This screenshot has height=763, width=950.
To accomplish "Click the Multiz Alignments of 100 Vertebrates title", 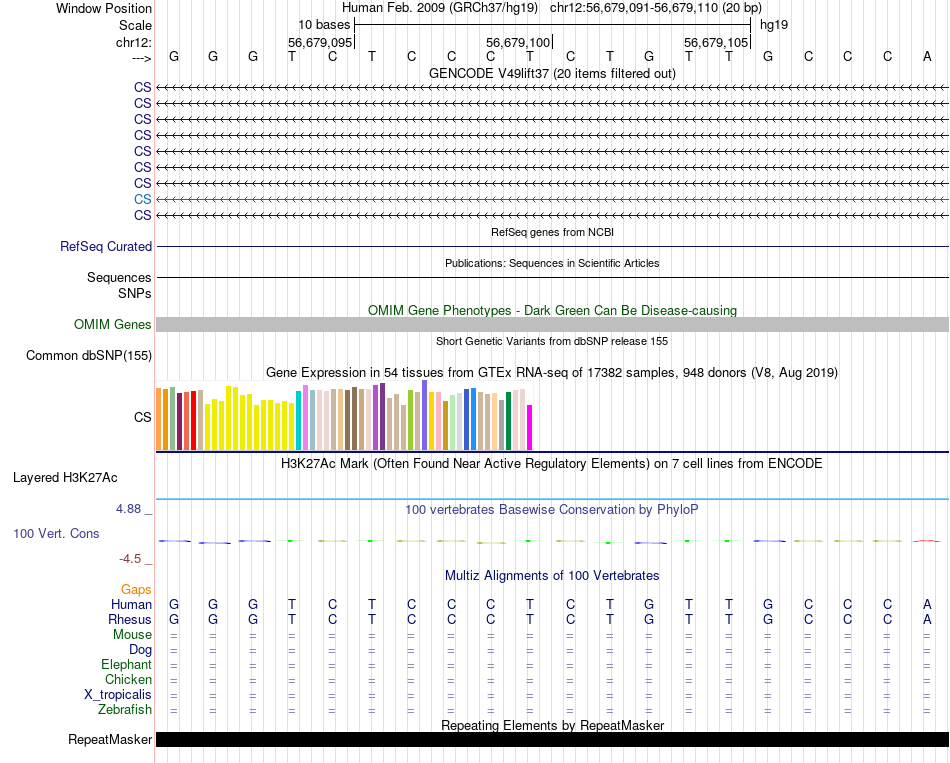I will [552, 576].
